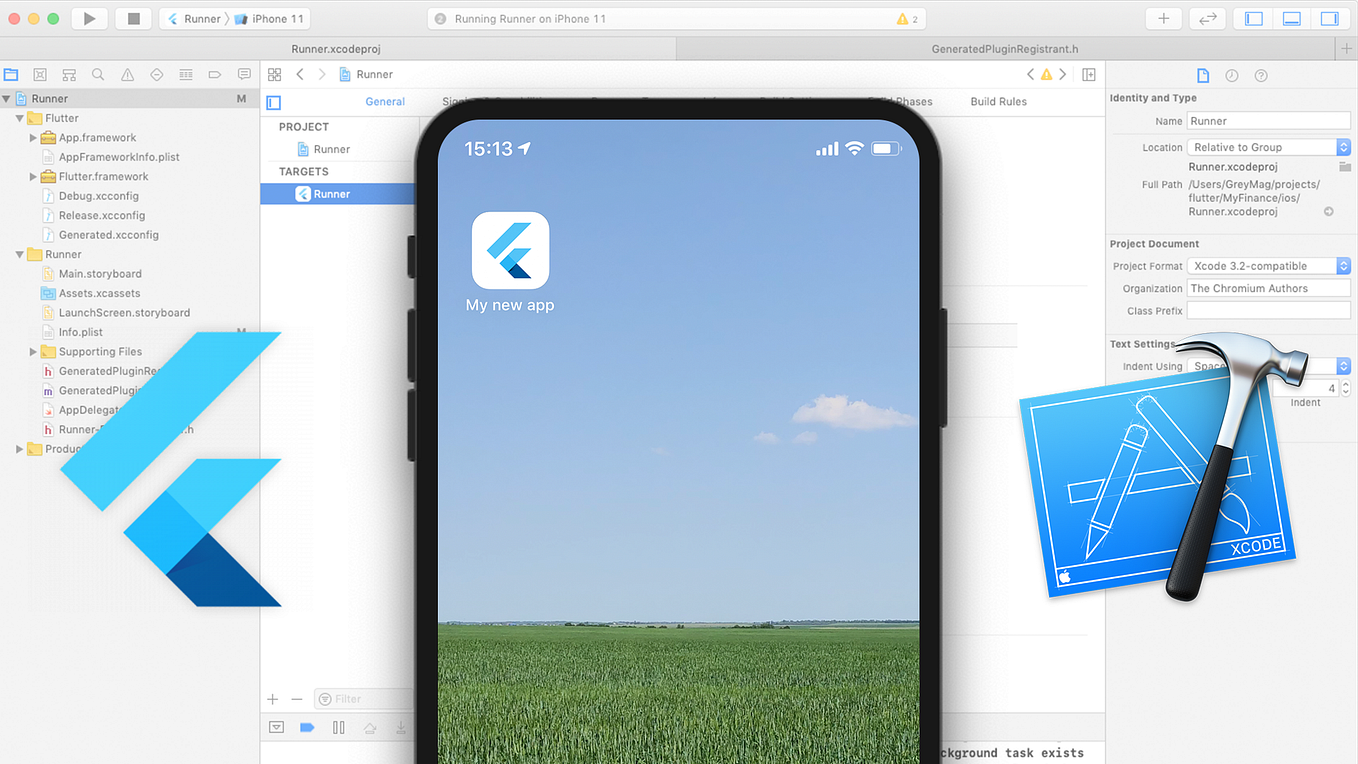Hide the right inspector panel
Screen dimensions: 1358x764
(x=1331, y=18)
